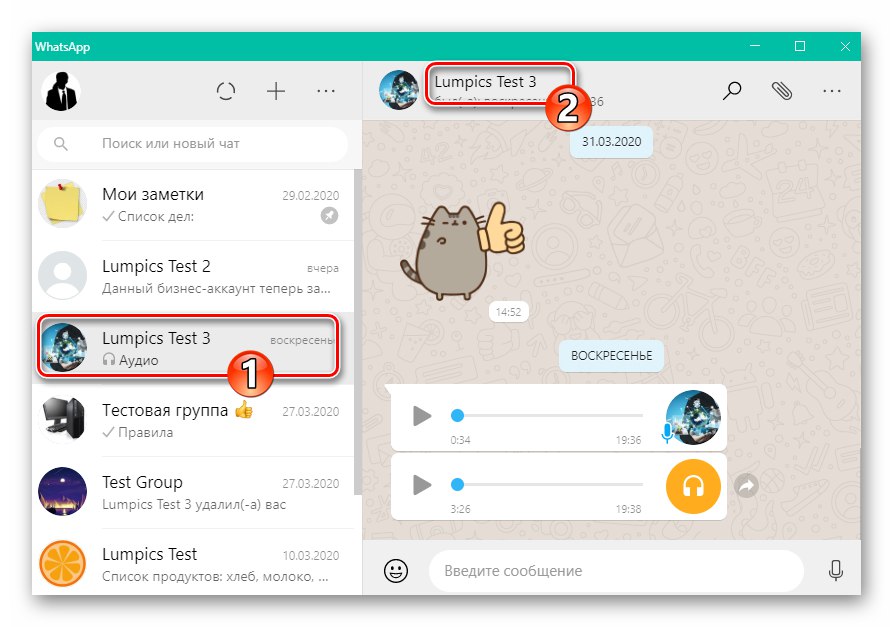Click sender avatar on voice message
This screenshot has width=893, height=627.
693,417
